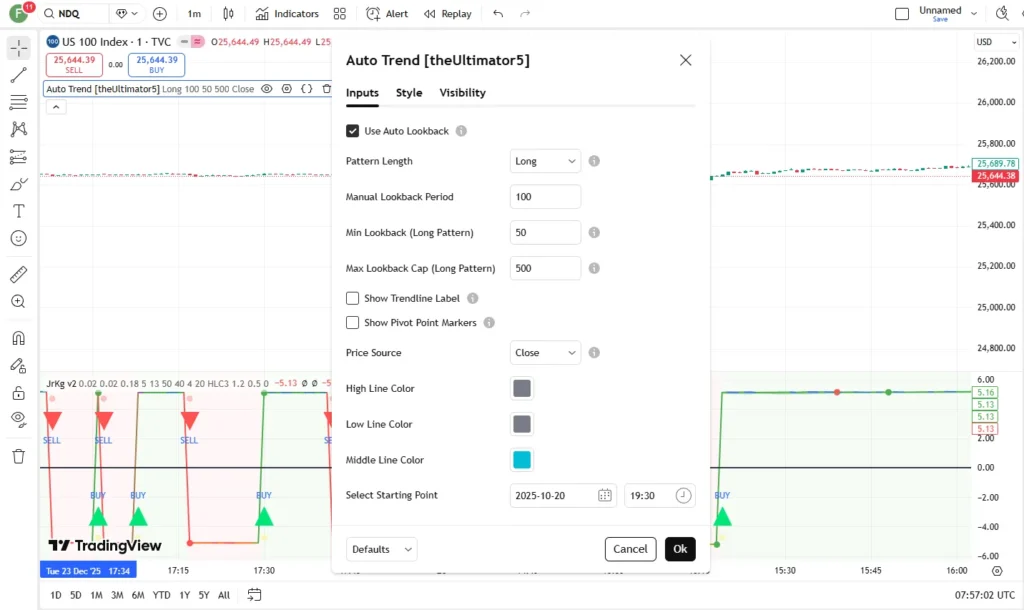Click the go to date calendar icon
Viewport: 1024px width, 610px height.
pos(254,595)
